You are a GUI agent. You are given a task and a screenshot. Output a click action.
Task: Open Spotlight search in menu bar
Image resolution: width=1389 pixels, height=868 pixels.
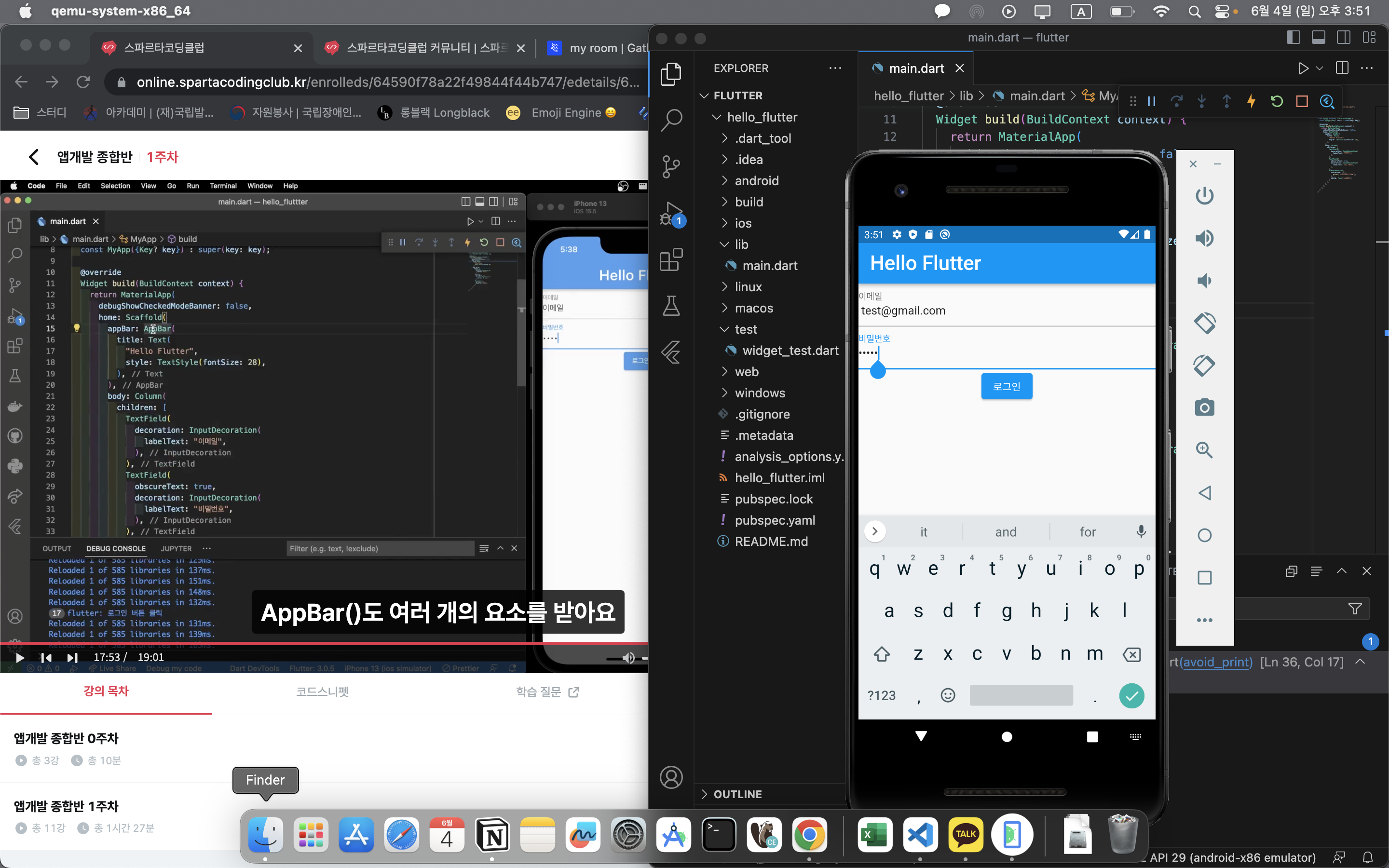[x=1195, y=12]
